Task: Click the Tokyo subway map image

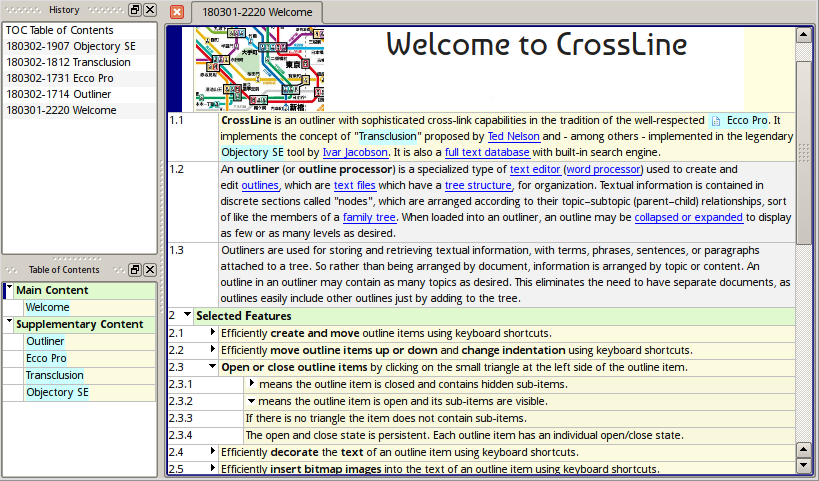Action: [259, 68]
